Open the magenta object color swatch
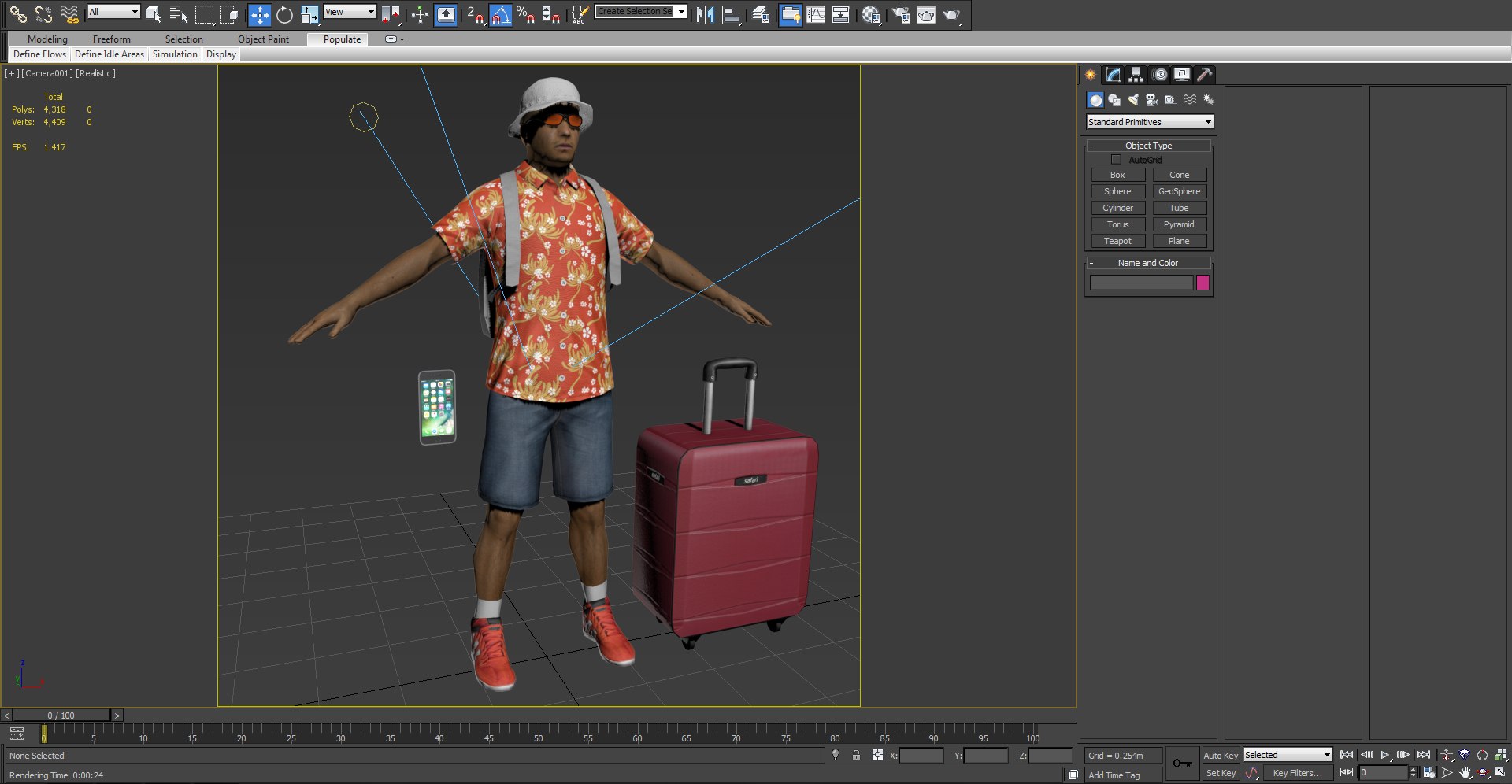 click(x=1203, y=283)
